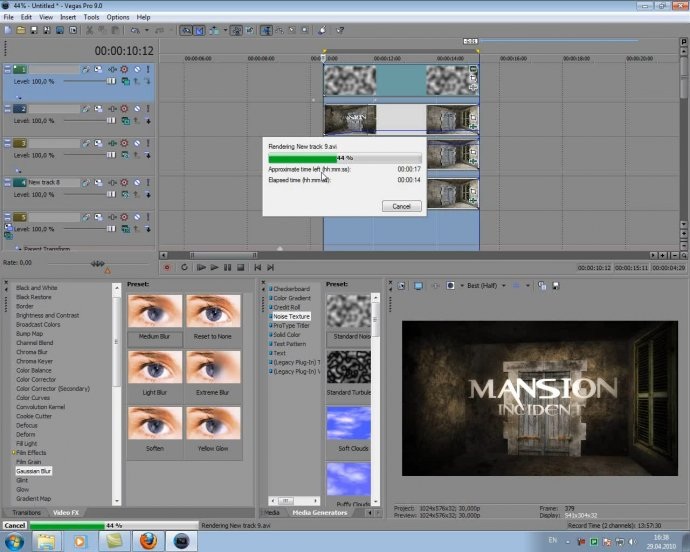
Task: Open the Tools menu
Action: tap(91, 17)
